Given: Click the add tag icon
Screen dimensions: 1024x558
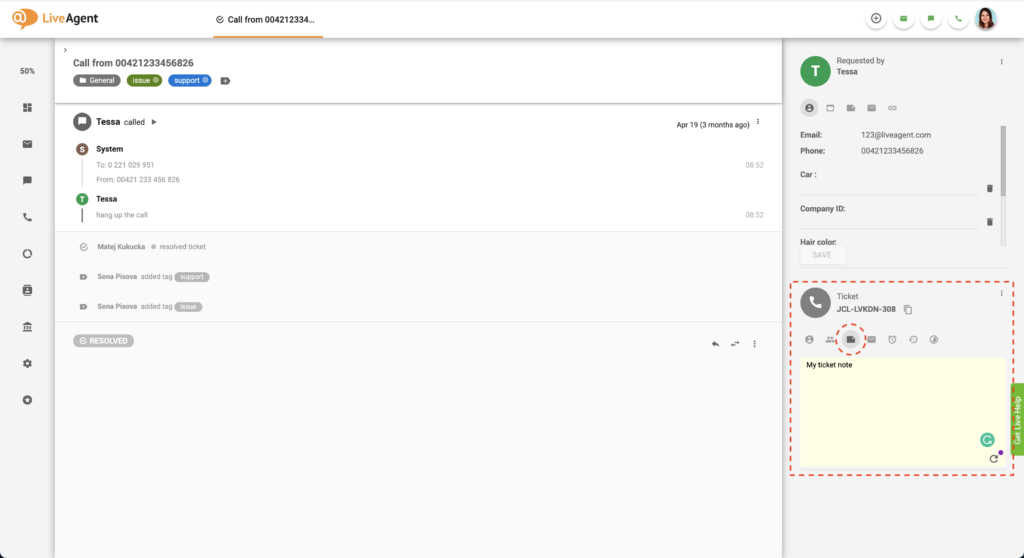Looking at the screenshot, I should coord(225,80).
